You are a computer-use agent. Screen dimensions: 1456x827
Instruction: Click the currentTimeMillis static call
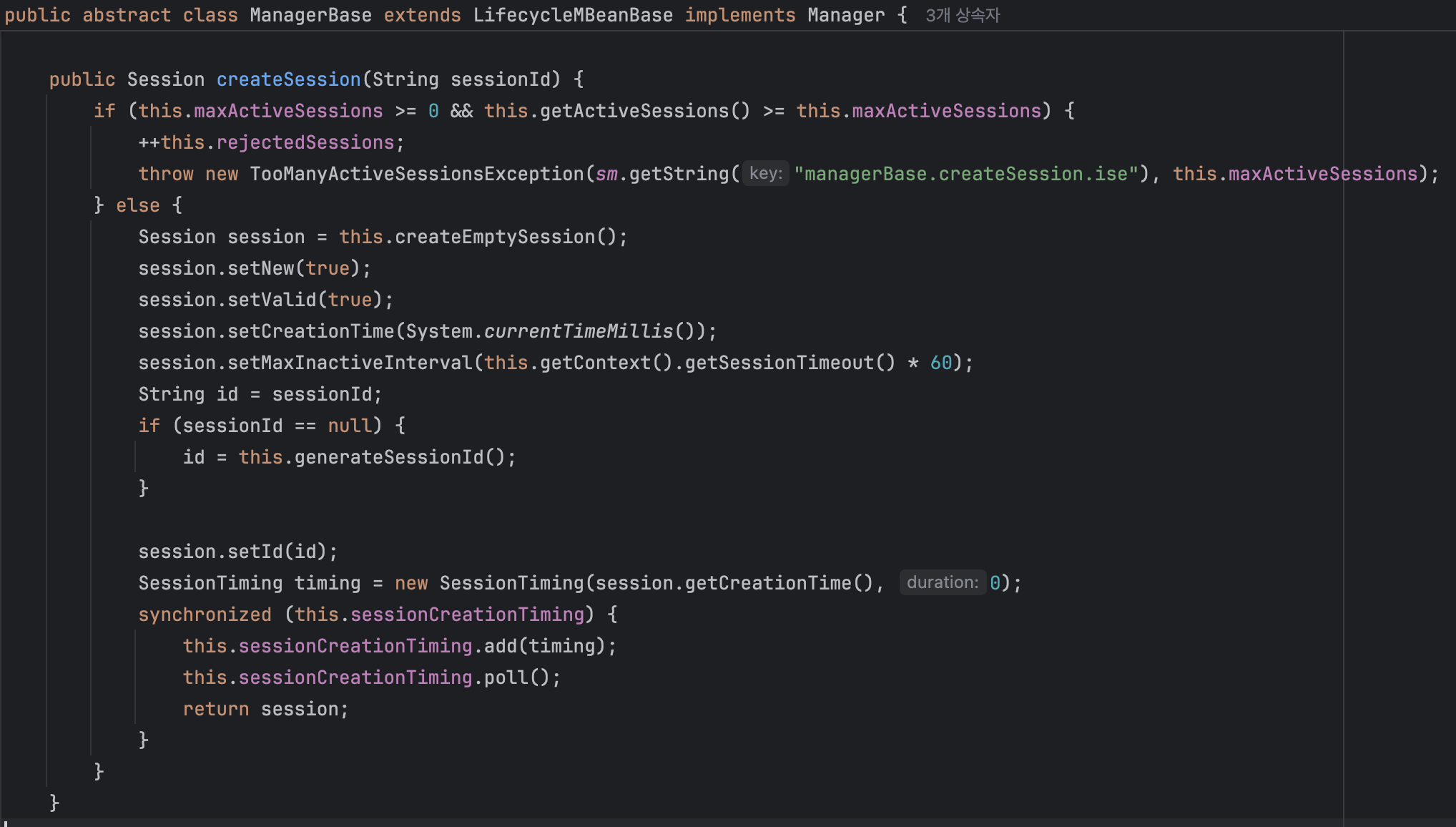coord(579,331)
